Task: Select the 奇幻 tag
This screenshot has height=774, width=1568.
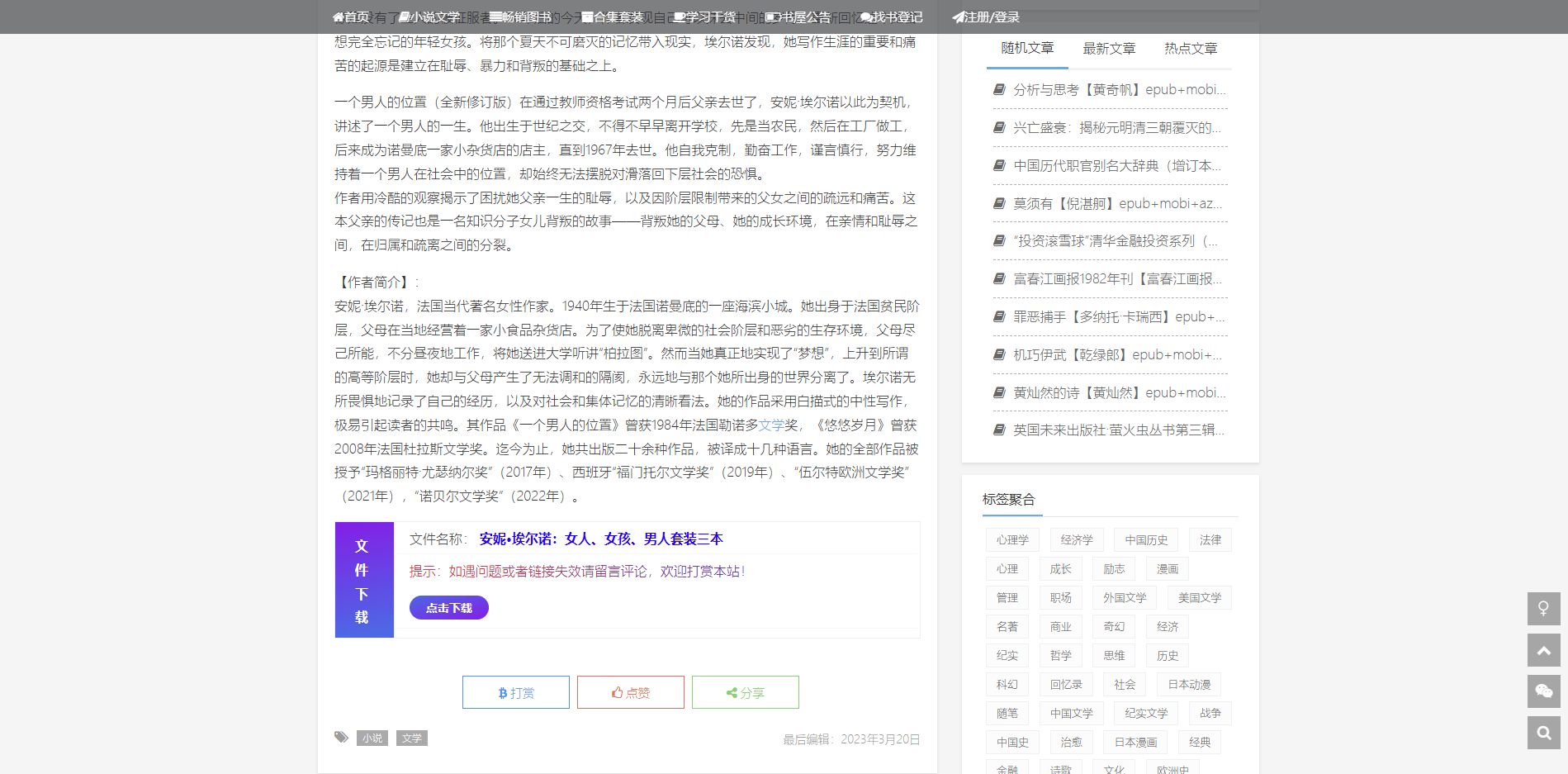Action: click(x=1114, y=626)
